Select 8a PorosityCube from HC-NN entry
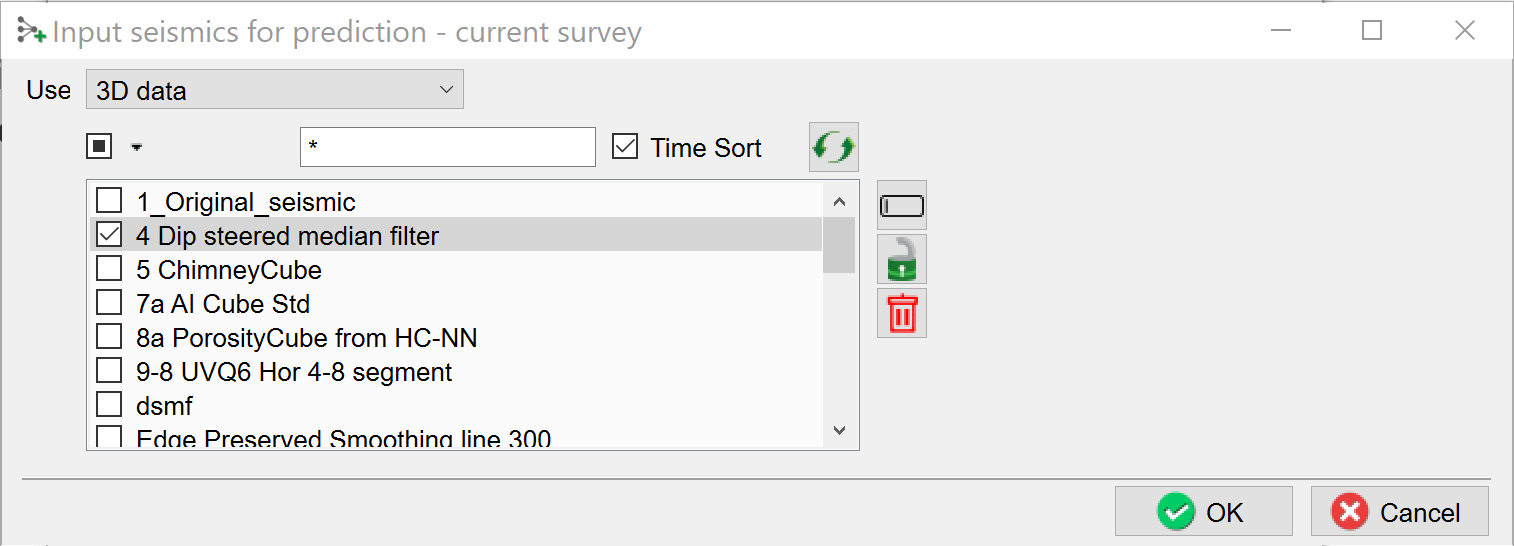The height and width of the screenshot is (546, 1514). pyautogui.click(x=306, y=338)
